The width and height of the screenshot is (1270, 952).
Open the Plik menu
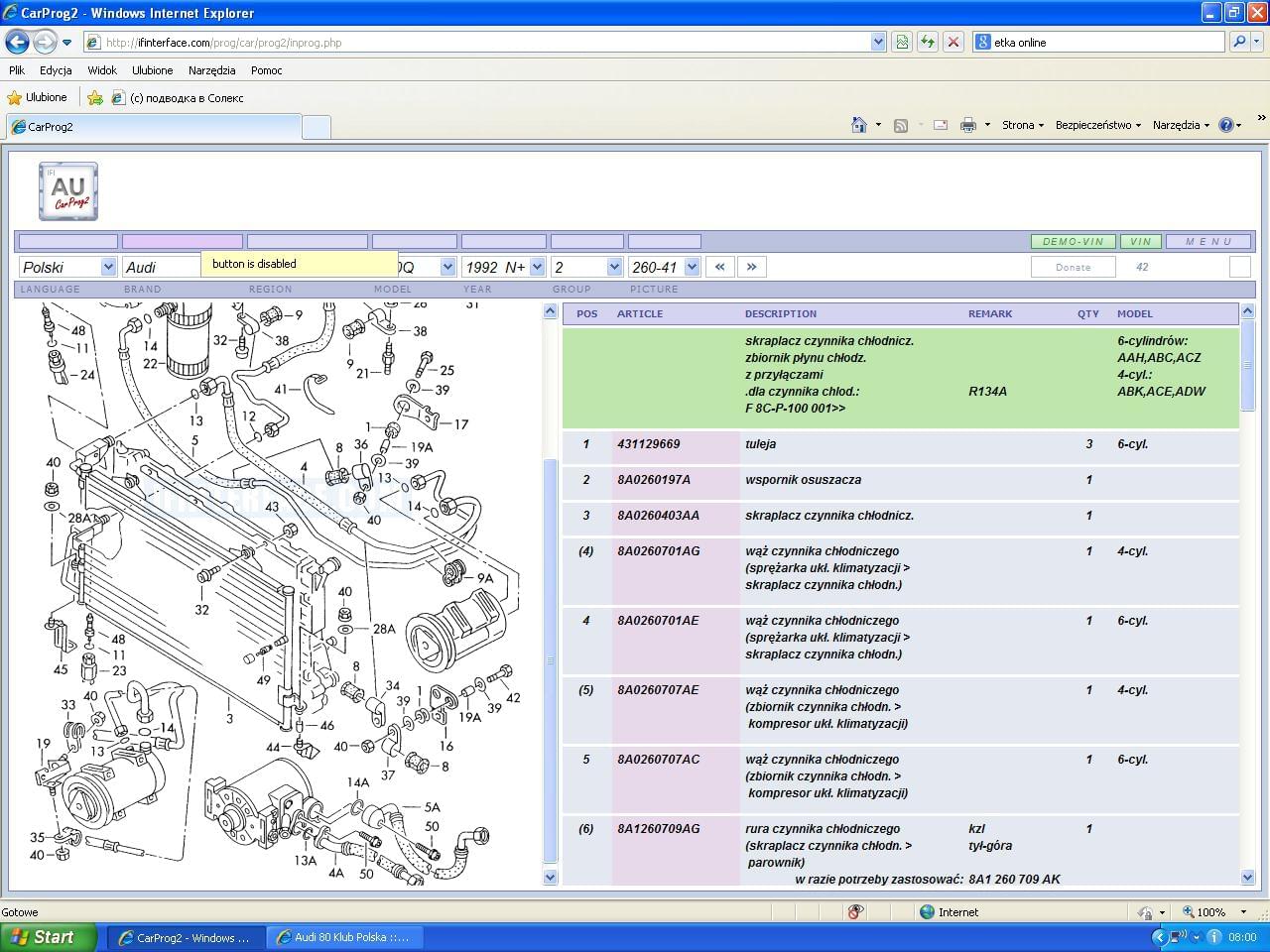coord(17,70)
